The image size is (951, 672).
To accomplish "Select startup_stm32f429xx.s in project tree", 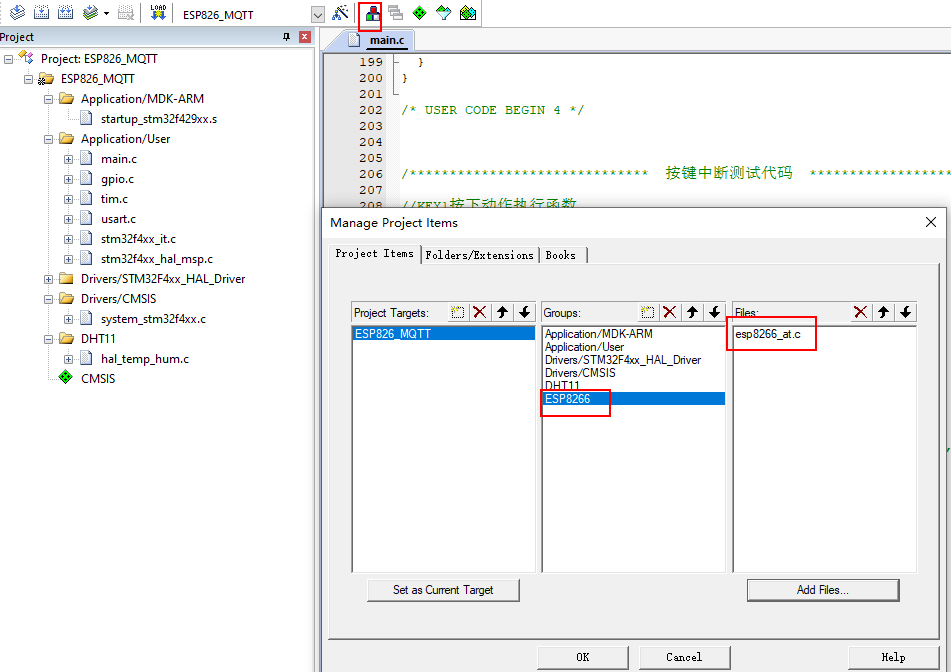I will click(159, 119).
